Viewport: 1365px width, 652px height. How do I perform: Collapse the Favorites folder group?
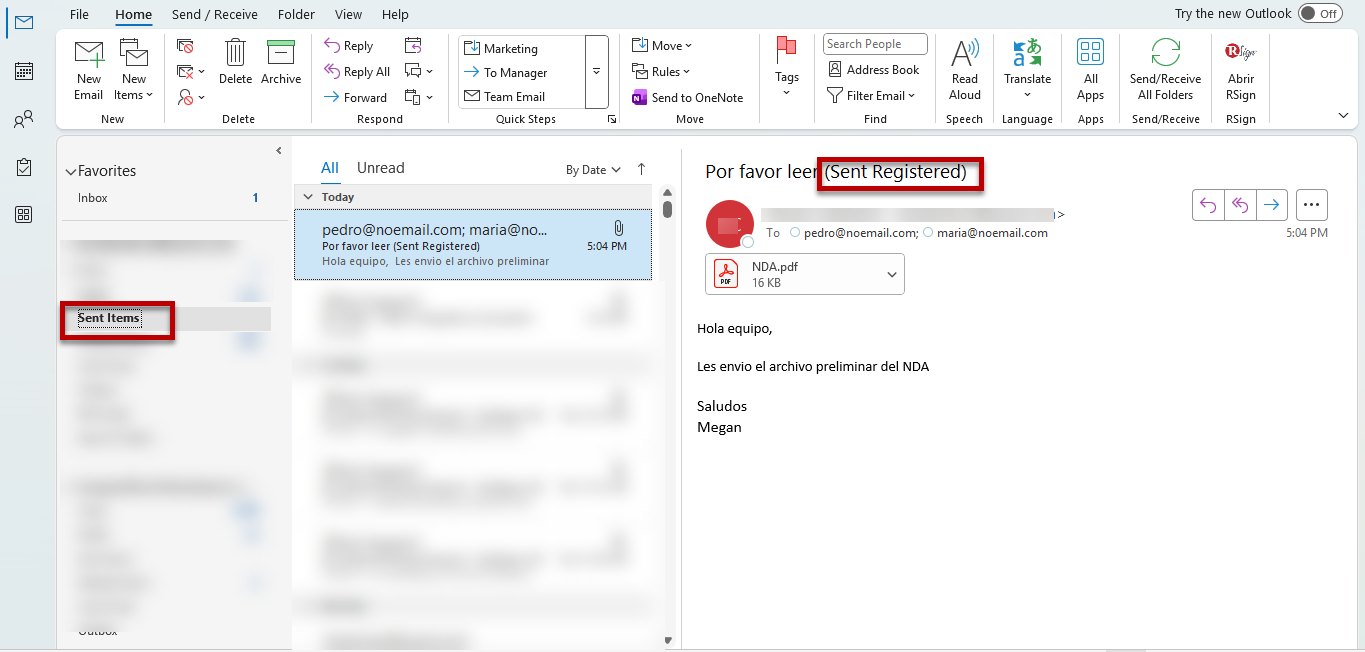pos(70,172)
